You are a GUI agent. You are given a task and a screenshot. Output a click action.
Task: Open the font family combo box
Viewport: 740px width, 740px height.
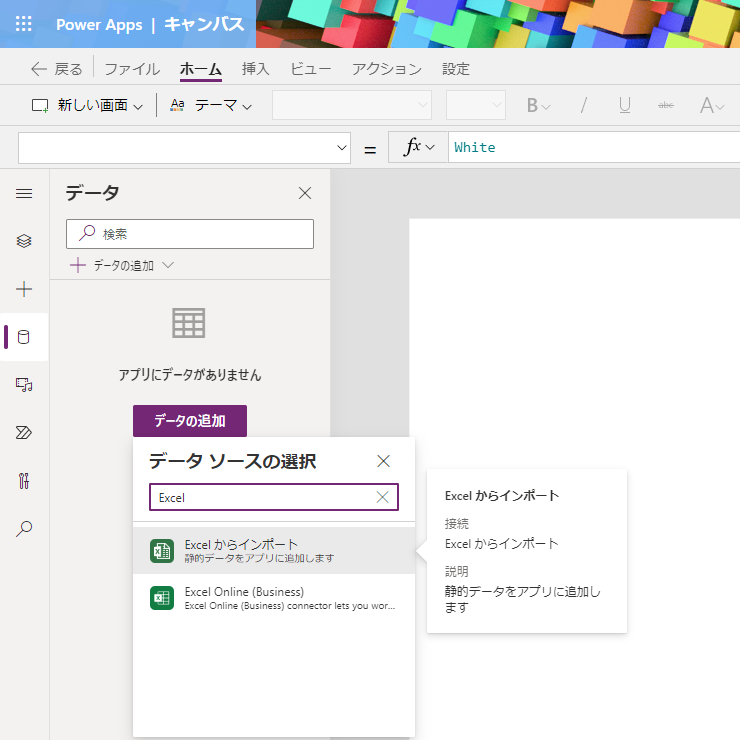[352, 105]
